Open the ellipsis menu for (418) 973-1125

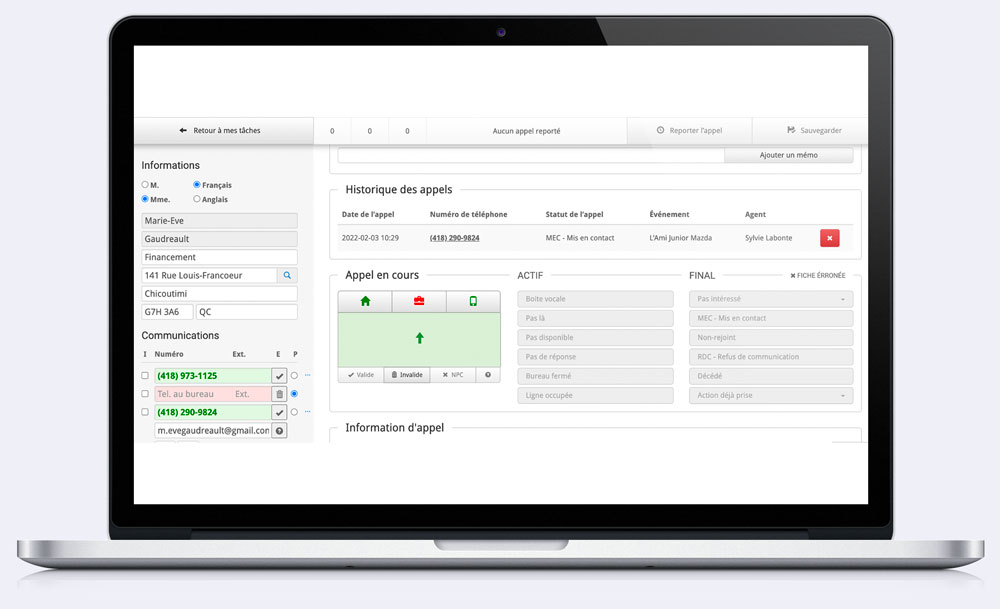coord(307,375)
